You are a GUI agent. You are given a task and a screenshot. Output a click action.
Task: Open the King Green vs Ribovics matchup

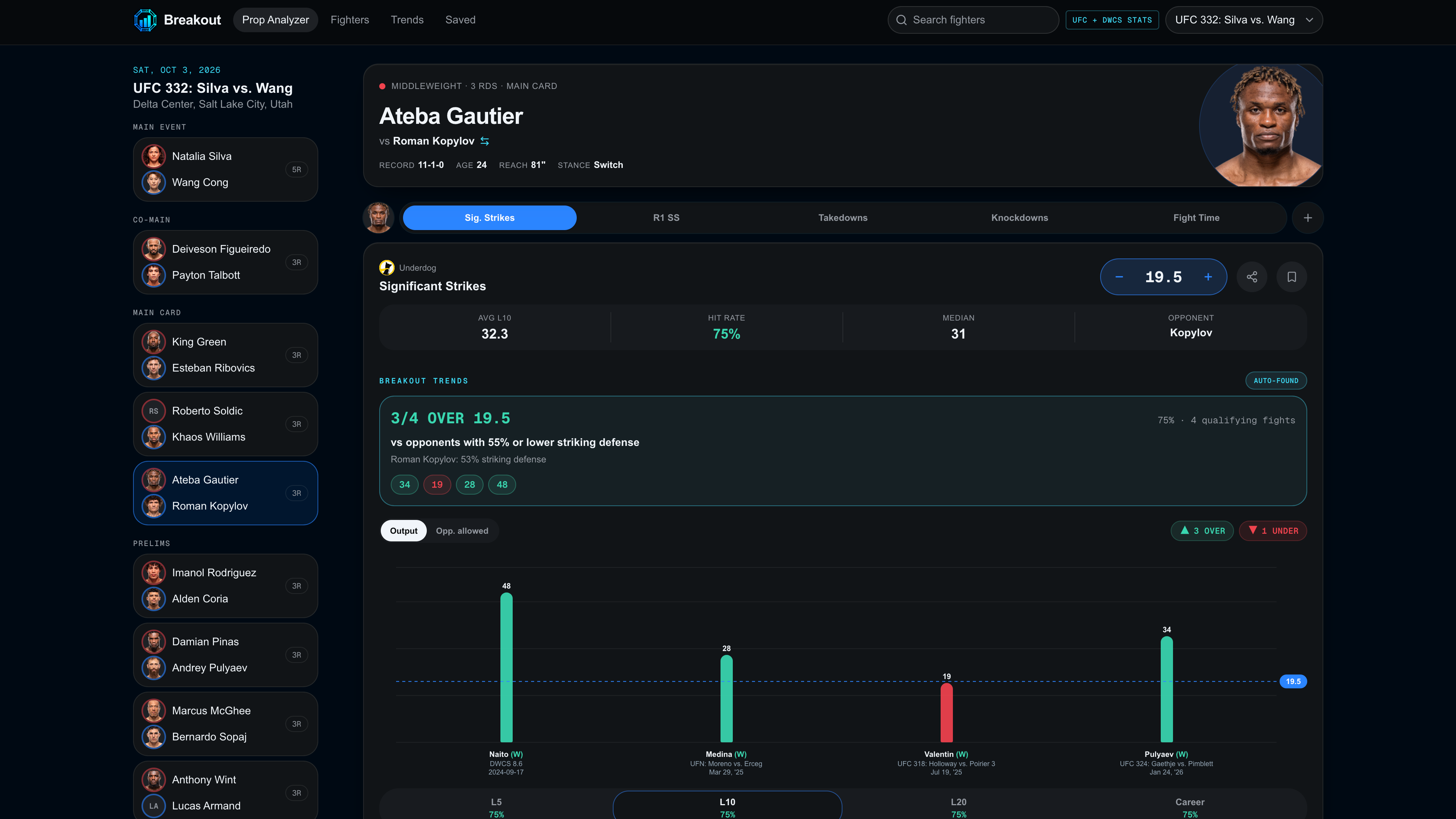pyautogui.click(x=225, y=355)
